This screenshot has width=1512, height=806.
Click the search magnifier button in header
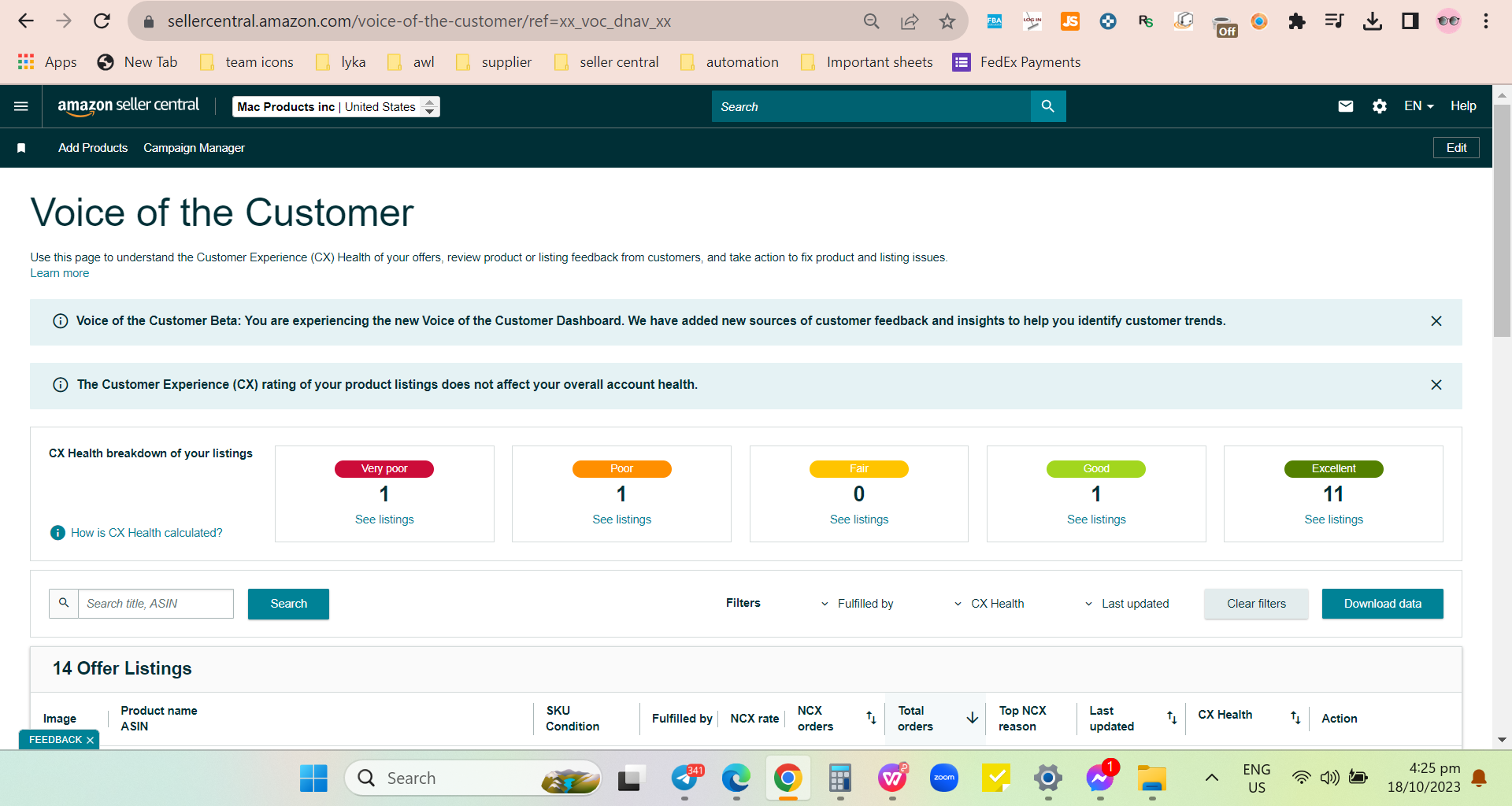pyautogui.click(x=1047, y=106)
